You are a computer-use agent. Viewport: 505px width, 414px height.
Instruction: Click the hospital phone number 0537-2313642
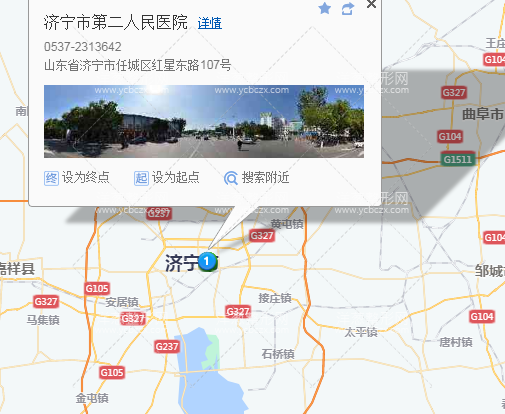[83, 47]
